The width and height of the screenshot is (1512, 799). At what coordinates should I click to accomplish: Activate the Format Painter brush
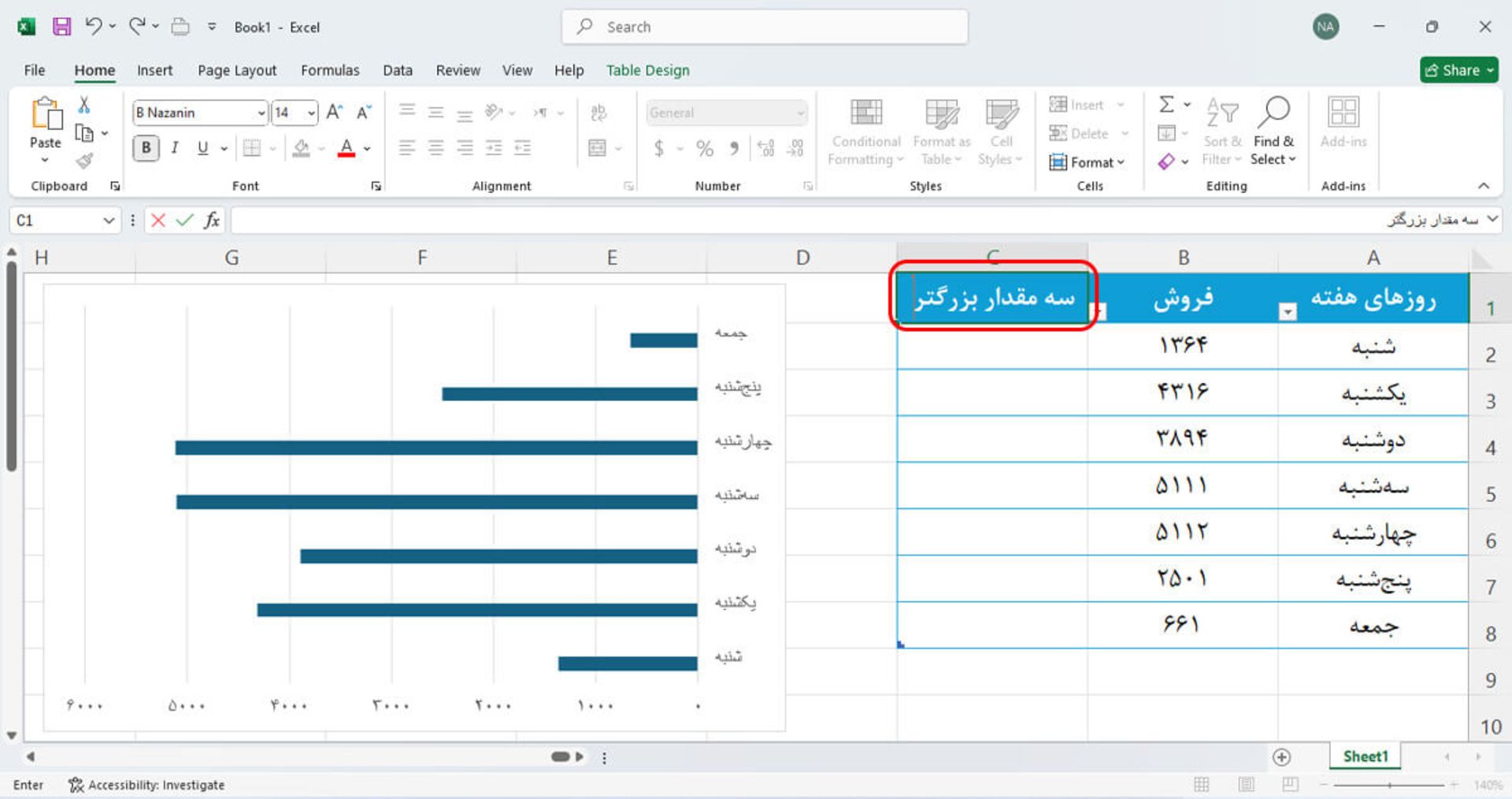coord(84,161)
